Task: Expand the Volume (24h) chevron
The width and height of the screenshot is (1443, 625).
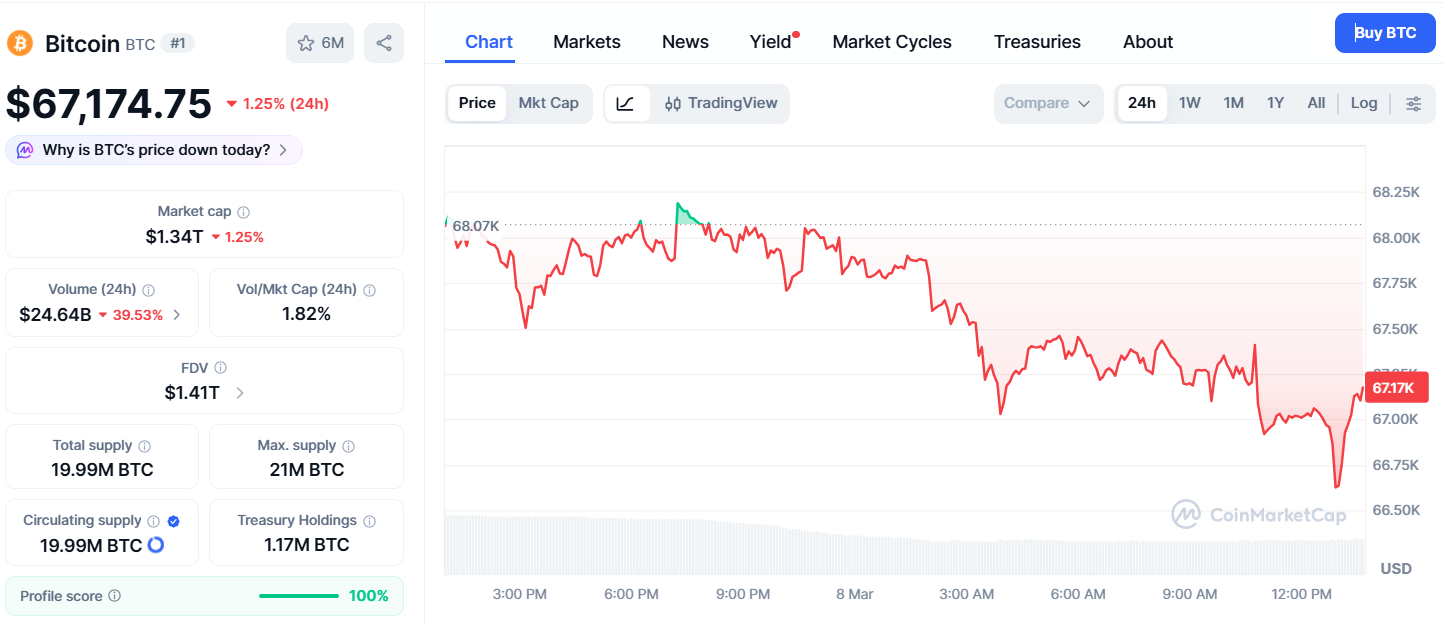Action: 177,315
